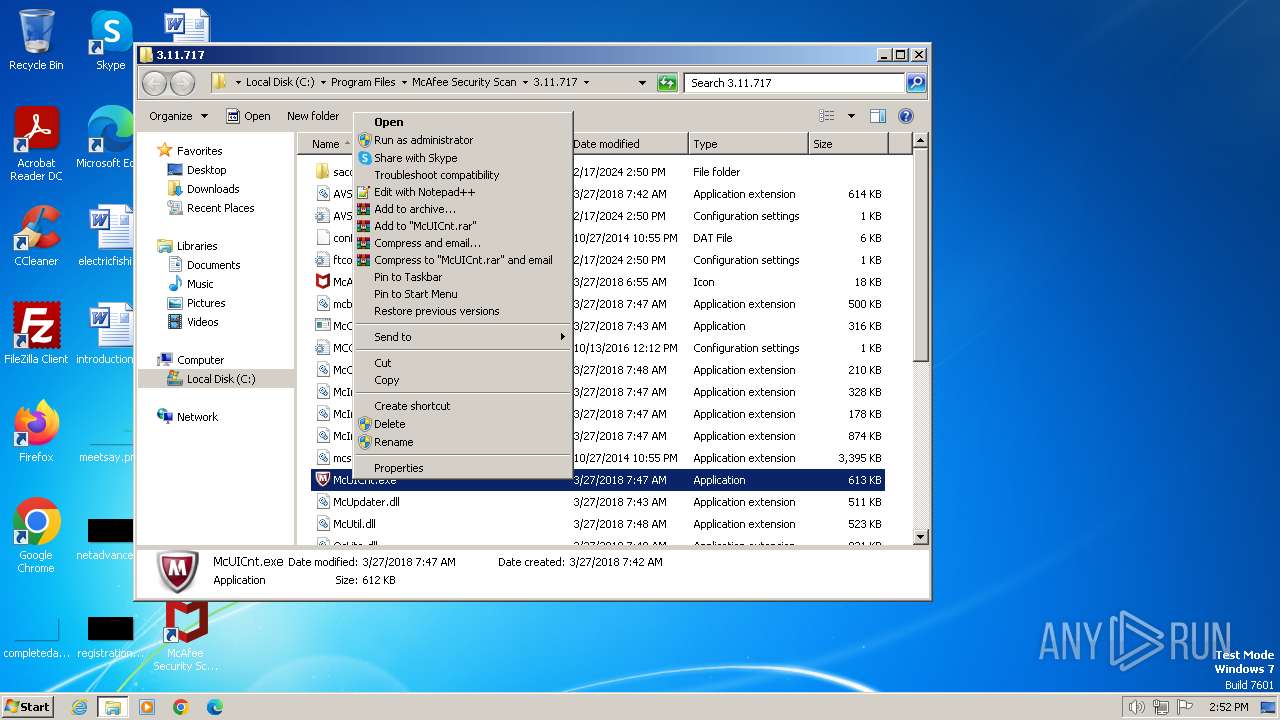Click the search magnifier icon
This screenshot has height=720, width=1280.
click(915, 83)
